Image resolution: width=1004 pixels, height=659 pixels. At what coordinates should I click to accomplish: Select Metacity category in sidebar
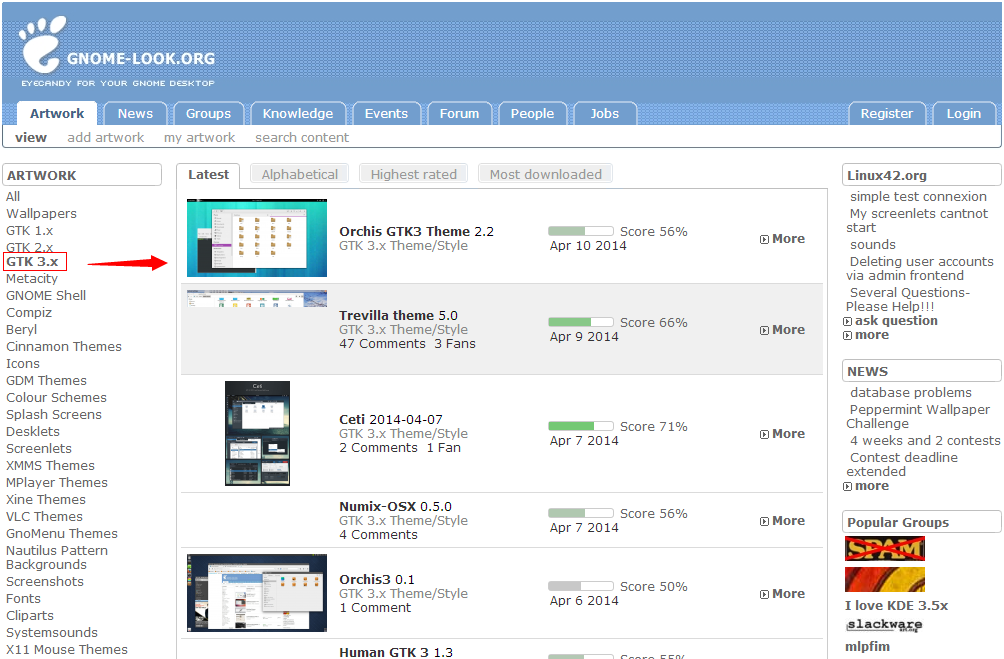tap(32, 279)
